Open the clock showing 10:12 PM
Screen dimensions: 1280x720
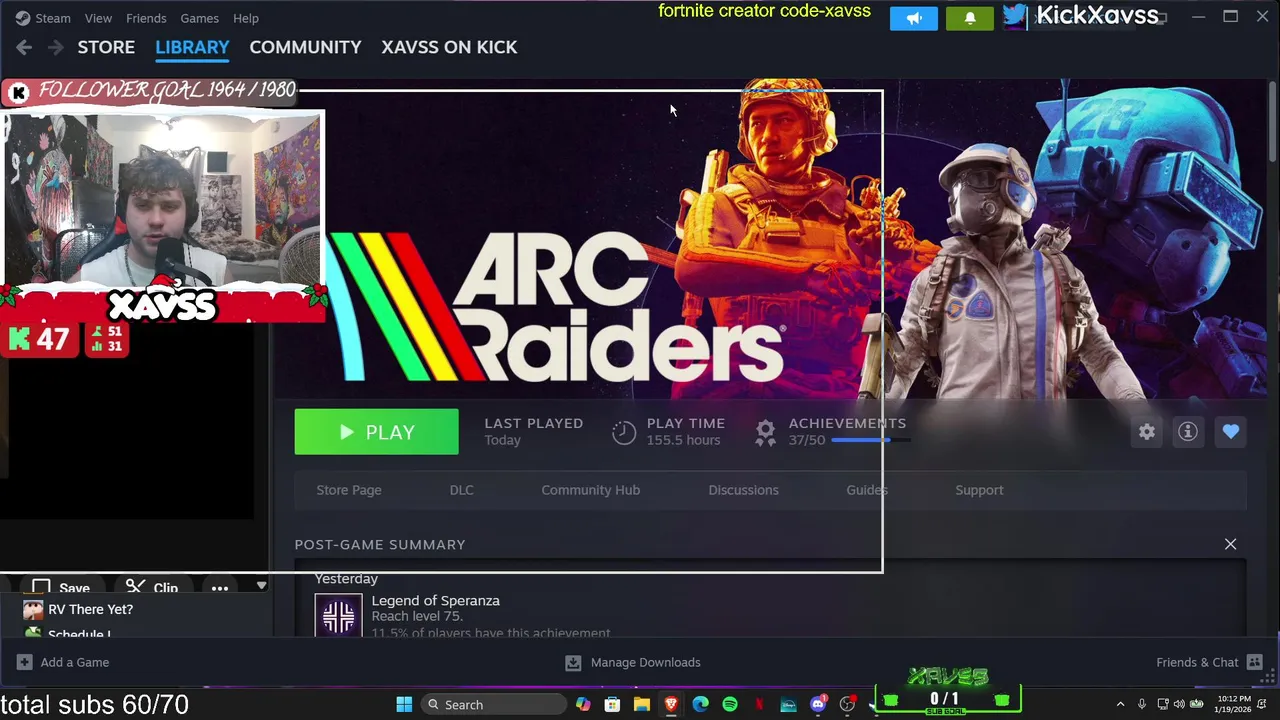(x=1234, y=704)
